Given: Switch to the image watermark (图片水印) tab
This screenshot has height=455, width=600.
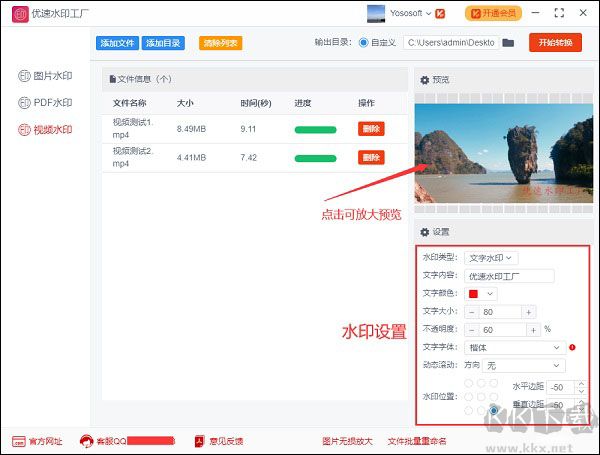Looking at the screenshot, I should pos(46,76).
